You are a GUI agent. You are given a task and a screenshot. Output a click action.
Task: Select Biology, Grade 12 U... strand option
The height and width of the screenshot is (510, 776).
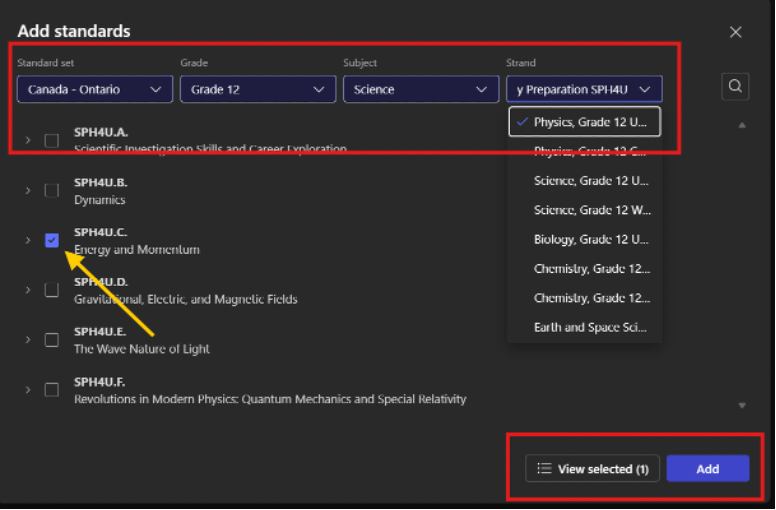click(x=584, y=239)
